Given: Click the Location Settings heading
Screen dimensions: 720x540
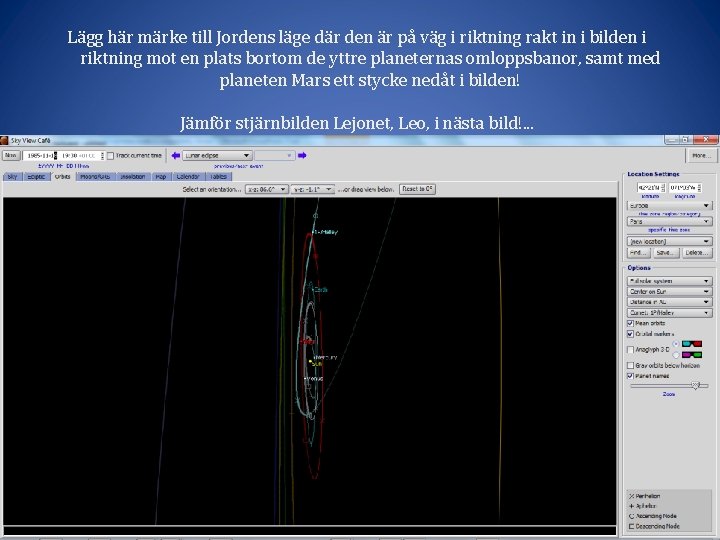Looking at the screenshot, I should coord(653,174).
